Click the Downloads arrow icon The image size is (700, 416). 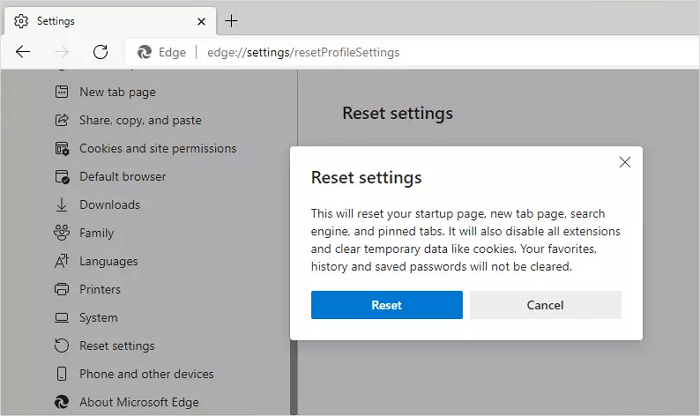click(x=60, y=205)
